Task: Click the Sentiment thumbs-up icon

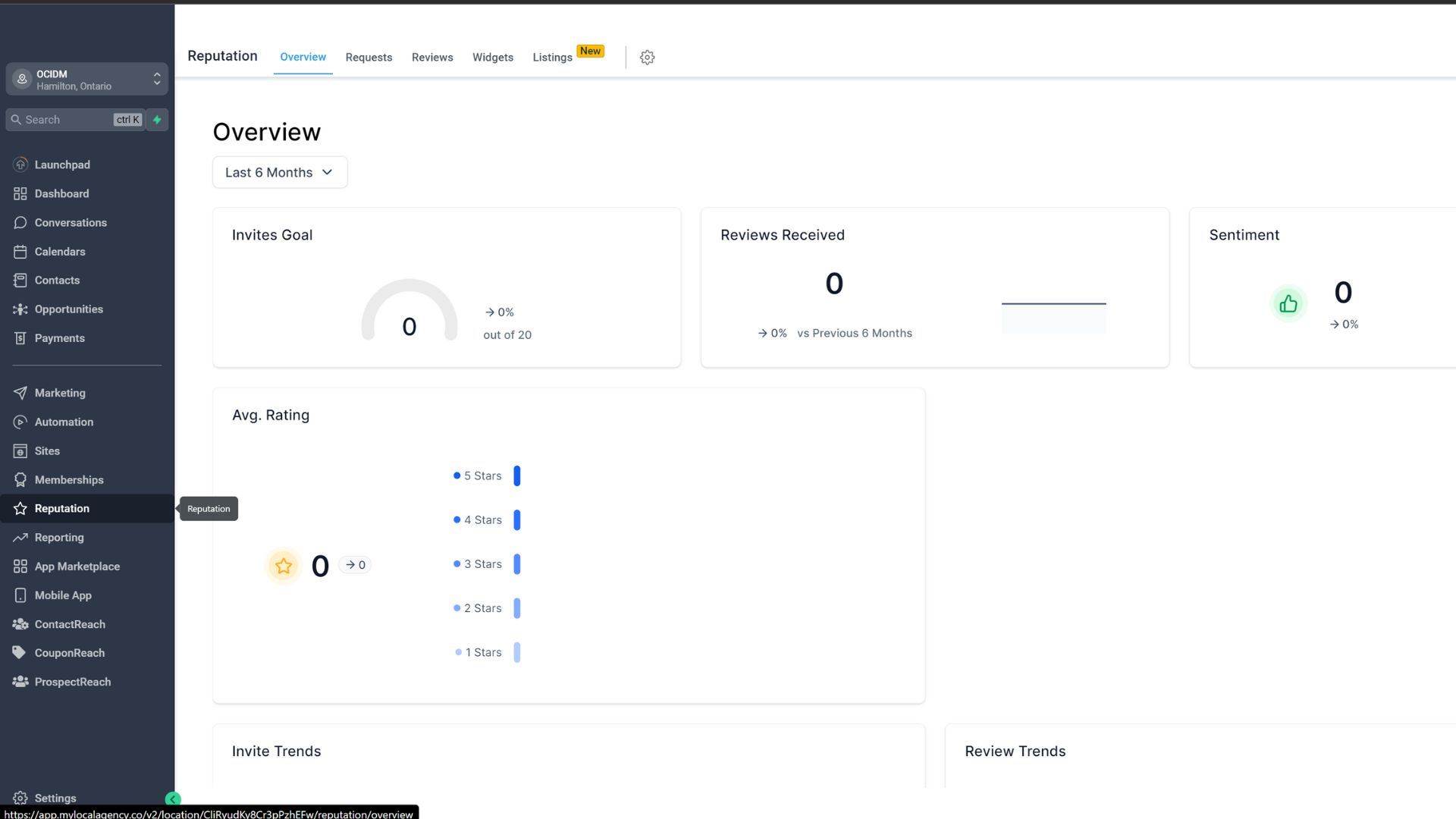Action: pos(1288,304)
